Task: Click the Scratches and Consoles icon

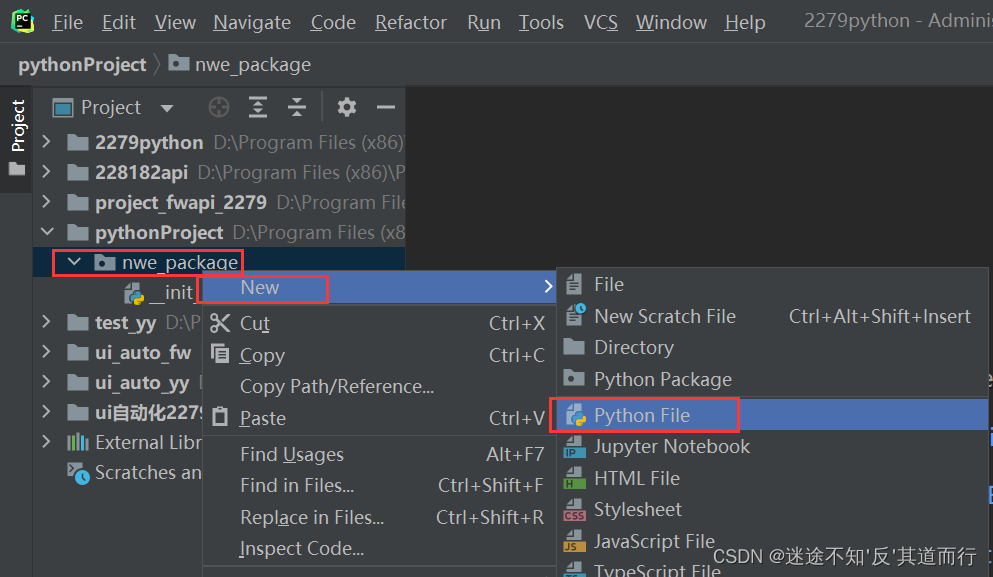Action: click(x=80, y=472)
